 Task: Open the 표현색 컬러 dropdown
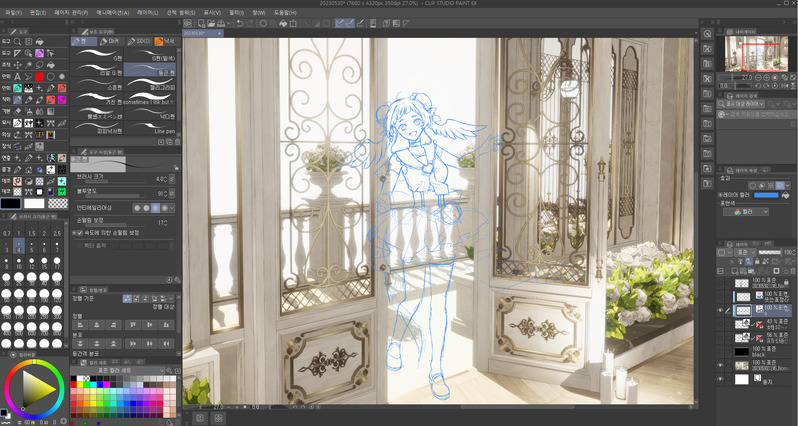pos(746,212)
